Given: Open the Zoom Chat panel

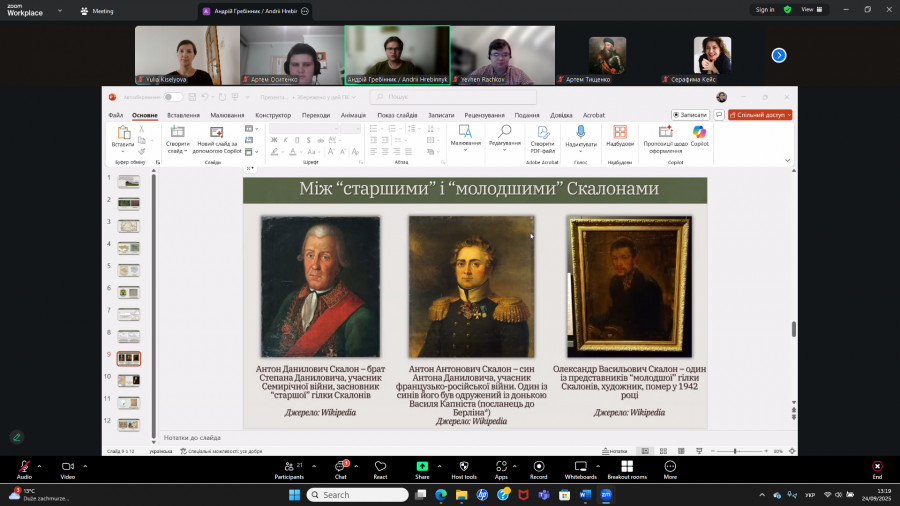Looking at the screenshot, I should 340,468.
